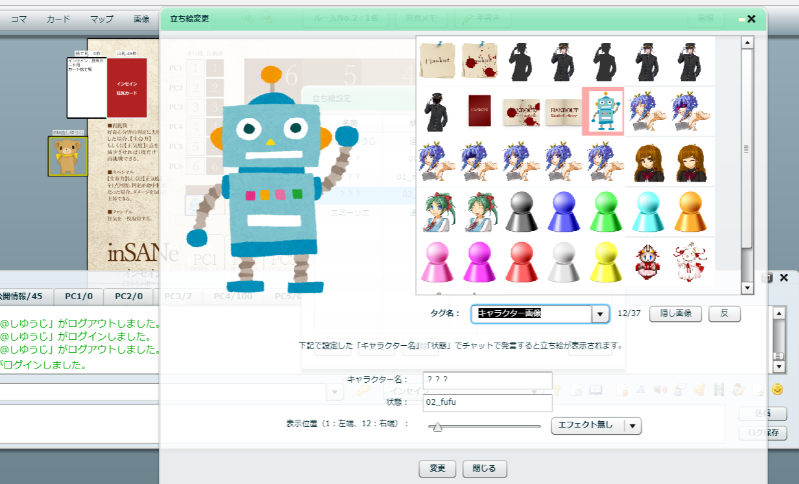Choose the red pawn piece image
799x484 pixels.
coord(521,262)
